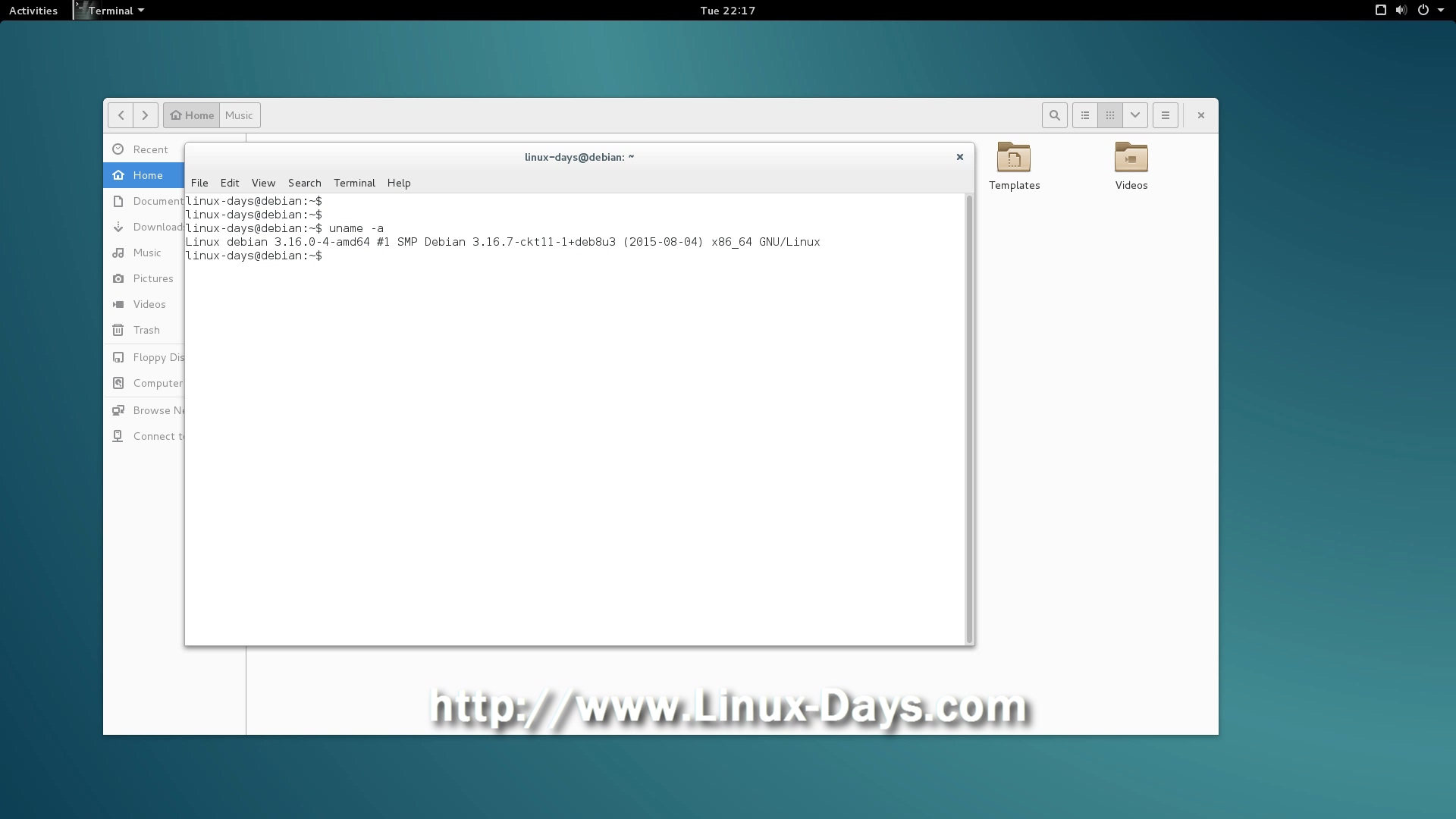The image size is (1456, 819).
Task: Go forward in Files window
Action: pos(146,115)
